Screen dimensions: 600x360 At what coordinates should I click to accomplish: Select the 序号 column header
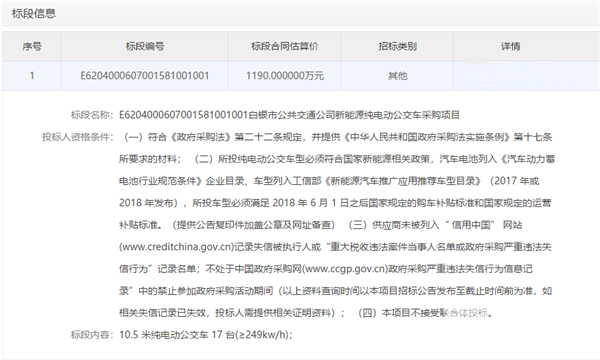pos(32,46)
